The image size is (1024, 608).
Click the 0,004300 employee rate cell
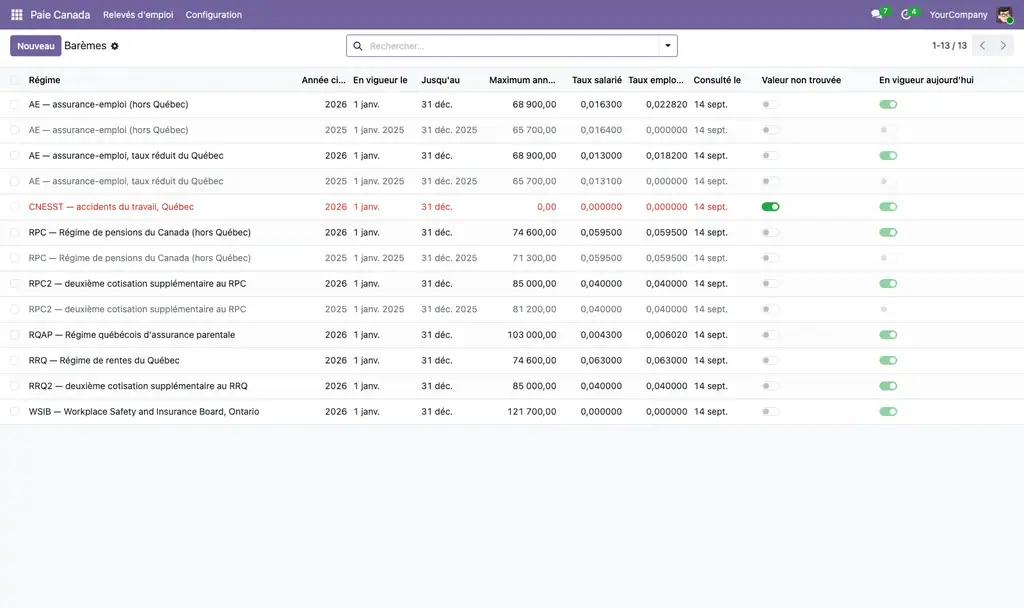click(601, 335)
